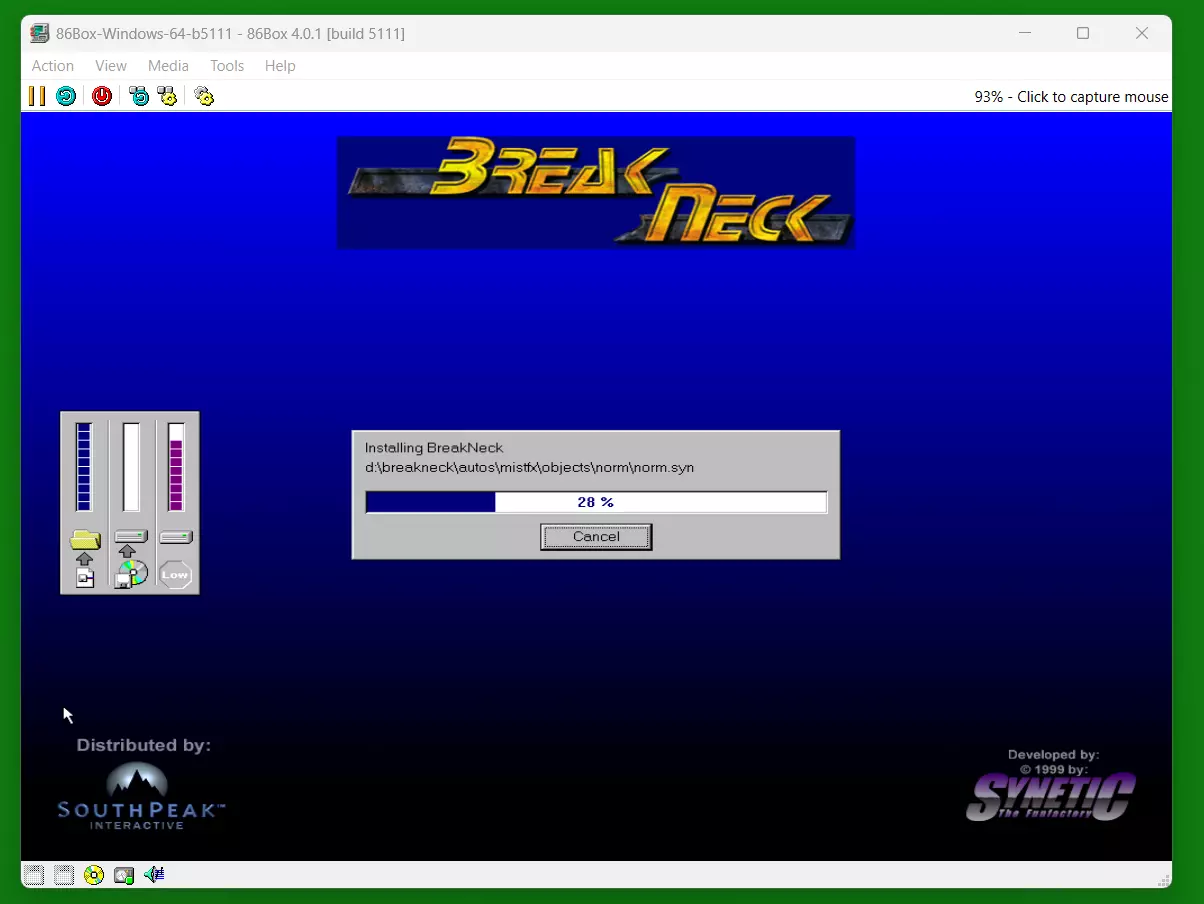This screenshot has height=904, width=1204.
Task: Minimize the 86Box window
Action: [1024, 33]
